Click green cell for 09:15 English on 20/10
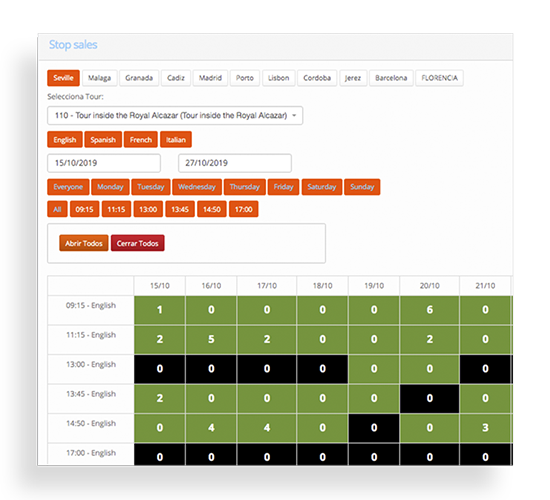This screenshot has width=550, height=500. click(430, 310)
